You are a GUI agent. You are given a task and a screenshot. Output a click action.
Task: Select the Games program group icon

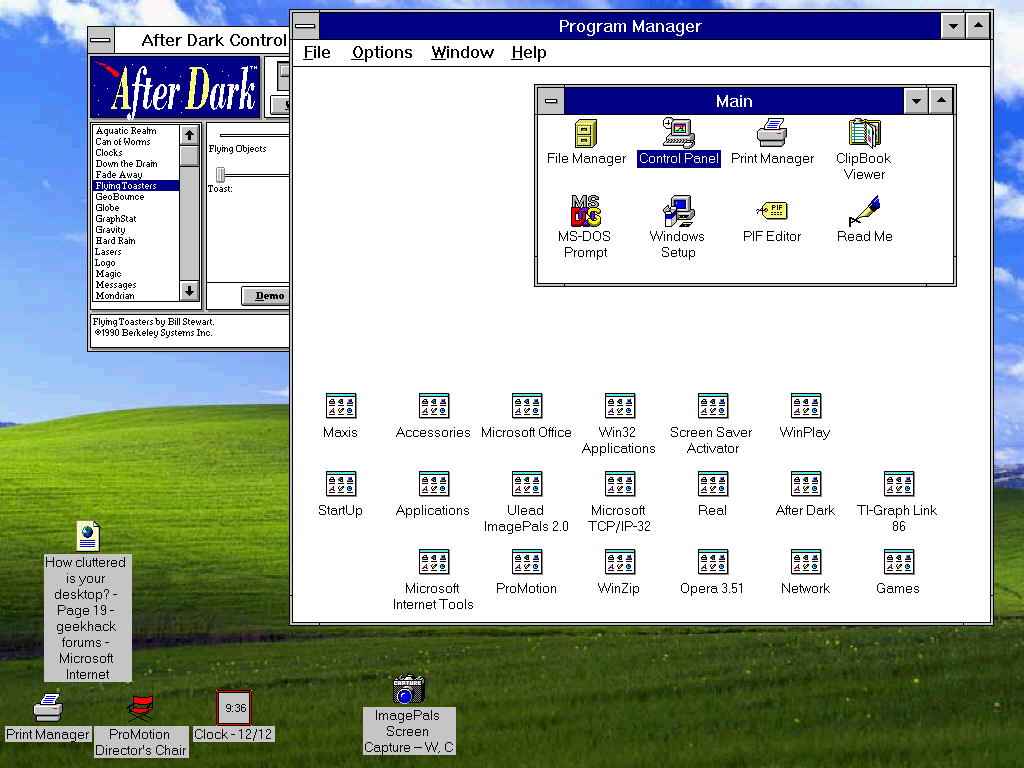(x=898, y=562)
